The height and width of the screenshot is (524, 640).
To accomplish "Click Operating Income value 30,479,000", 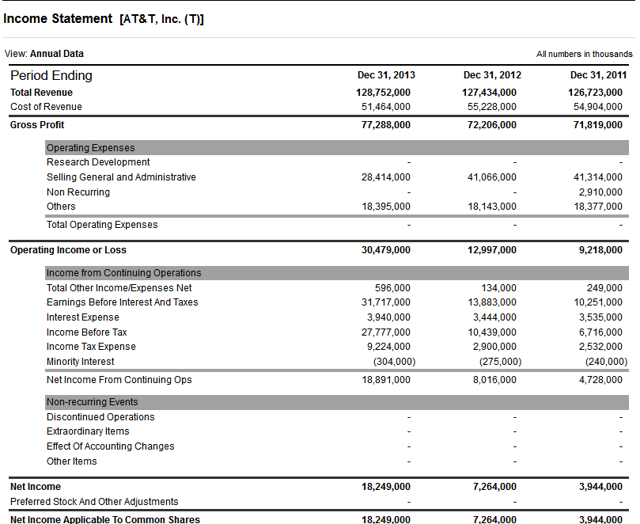I will tap(386, 250).
